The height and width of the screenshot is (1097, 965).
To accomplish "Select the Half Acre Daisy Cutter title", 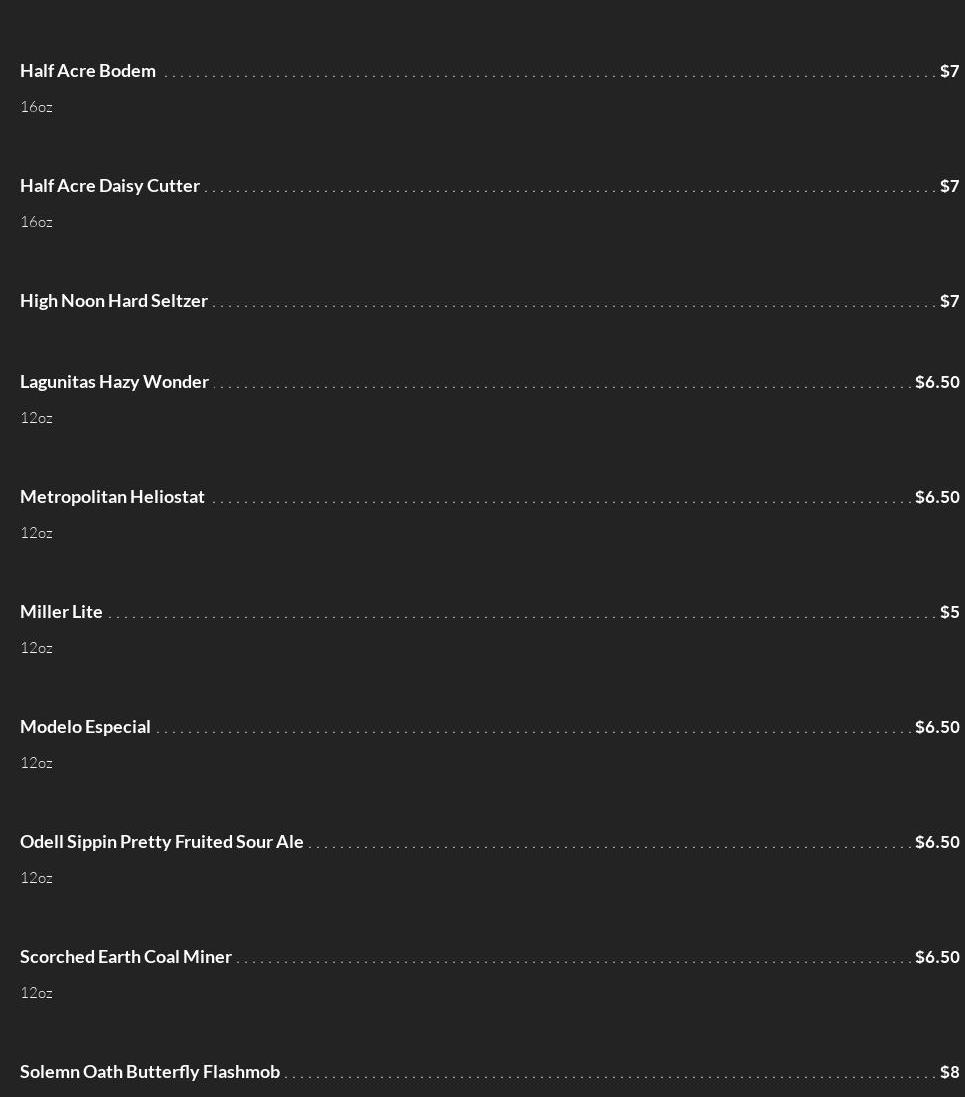I will pyautogui.click(x=110, y=186).
